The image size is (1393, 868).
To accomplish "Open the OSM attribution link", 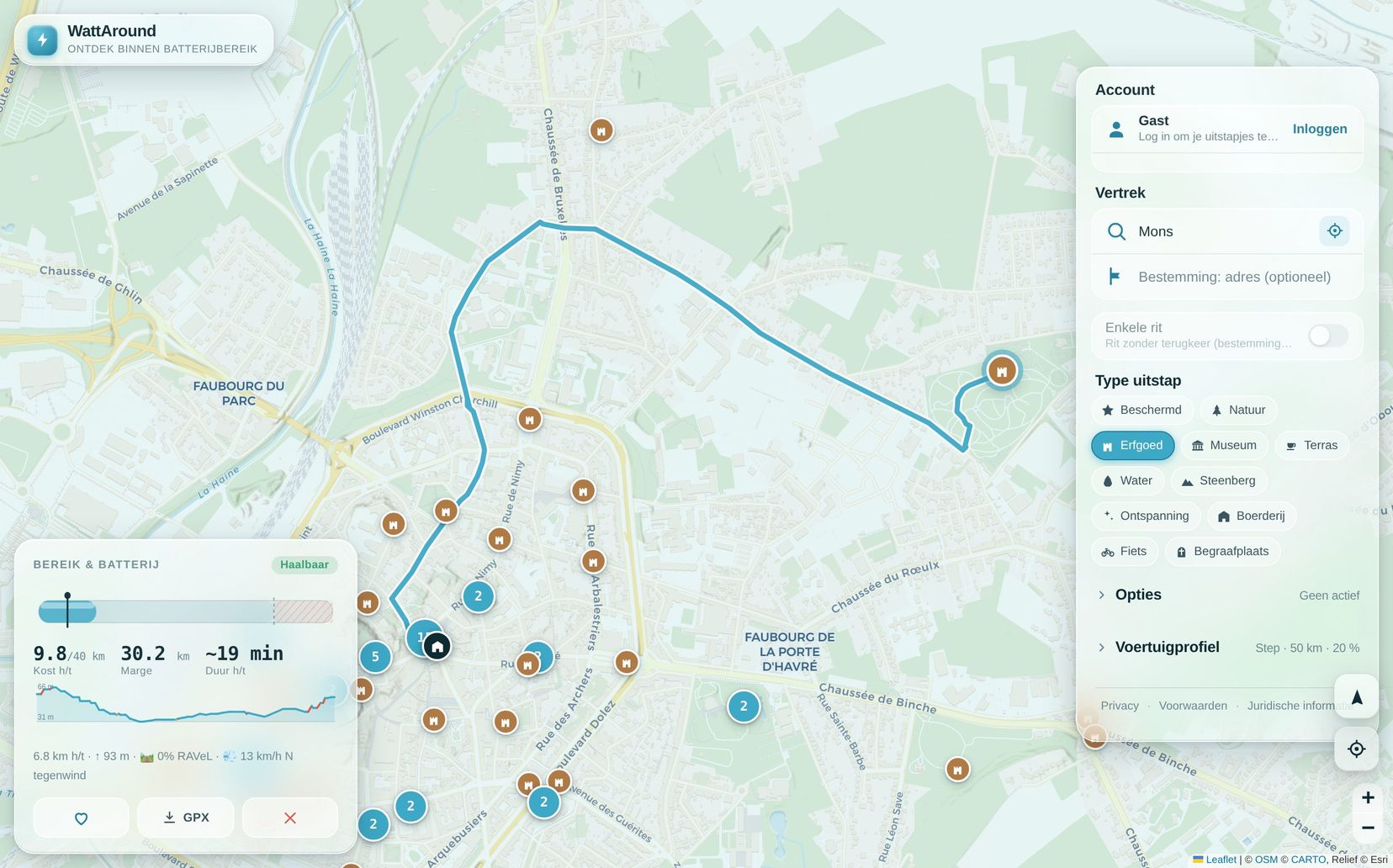I will (1266, 860).
